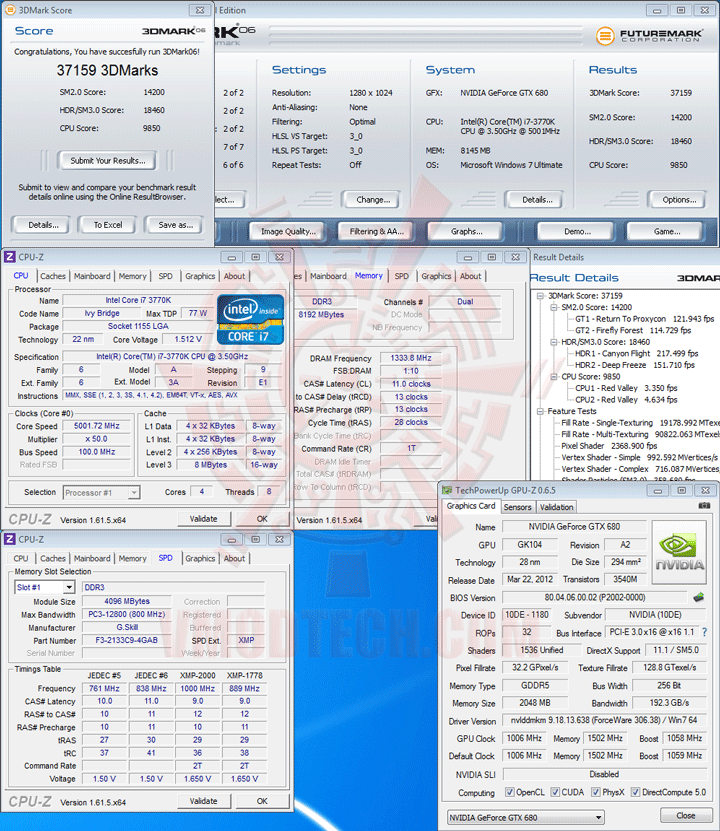Switch to Caches tab in top CPU-Z window
Viewport: 720px width, 831px height.
point(53,276)
